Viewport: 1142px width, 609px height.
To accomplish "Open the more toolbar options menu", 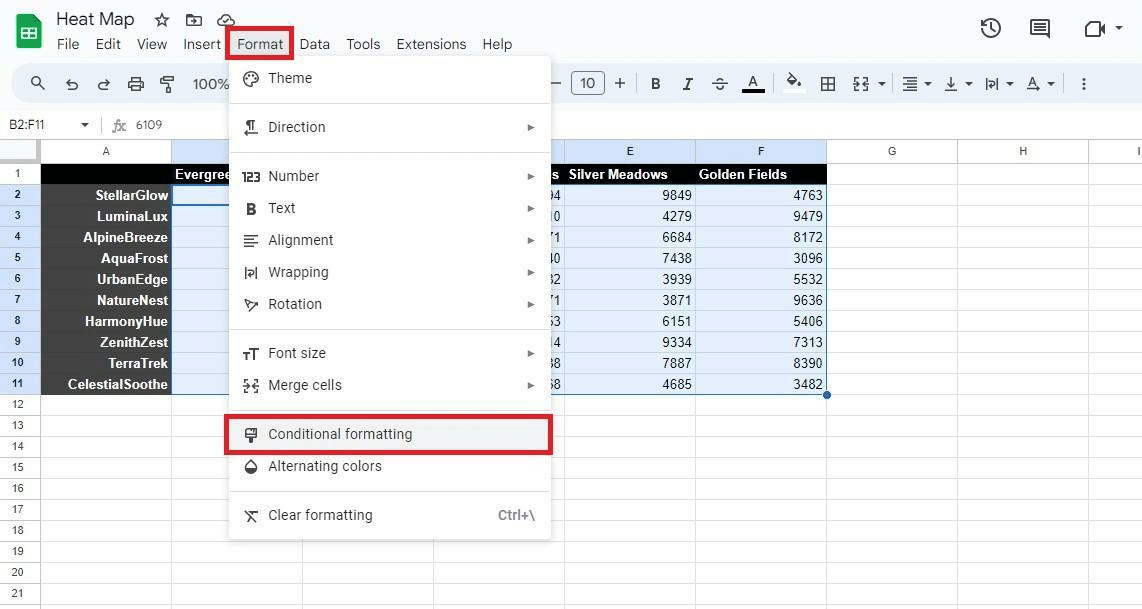I will coord(1084,84).
